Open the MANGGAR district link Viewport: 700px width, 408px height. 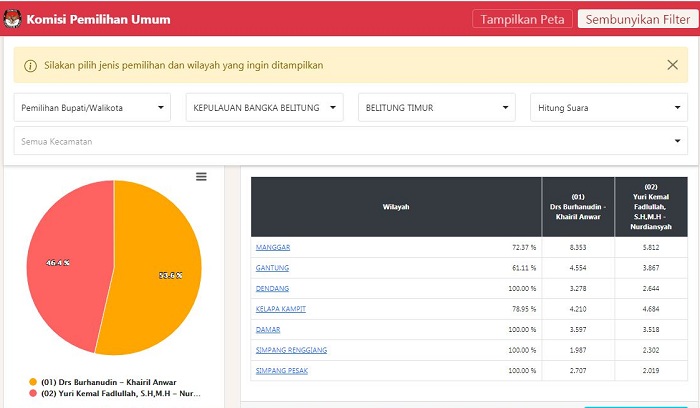point(273,247)
